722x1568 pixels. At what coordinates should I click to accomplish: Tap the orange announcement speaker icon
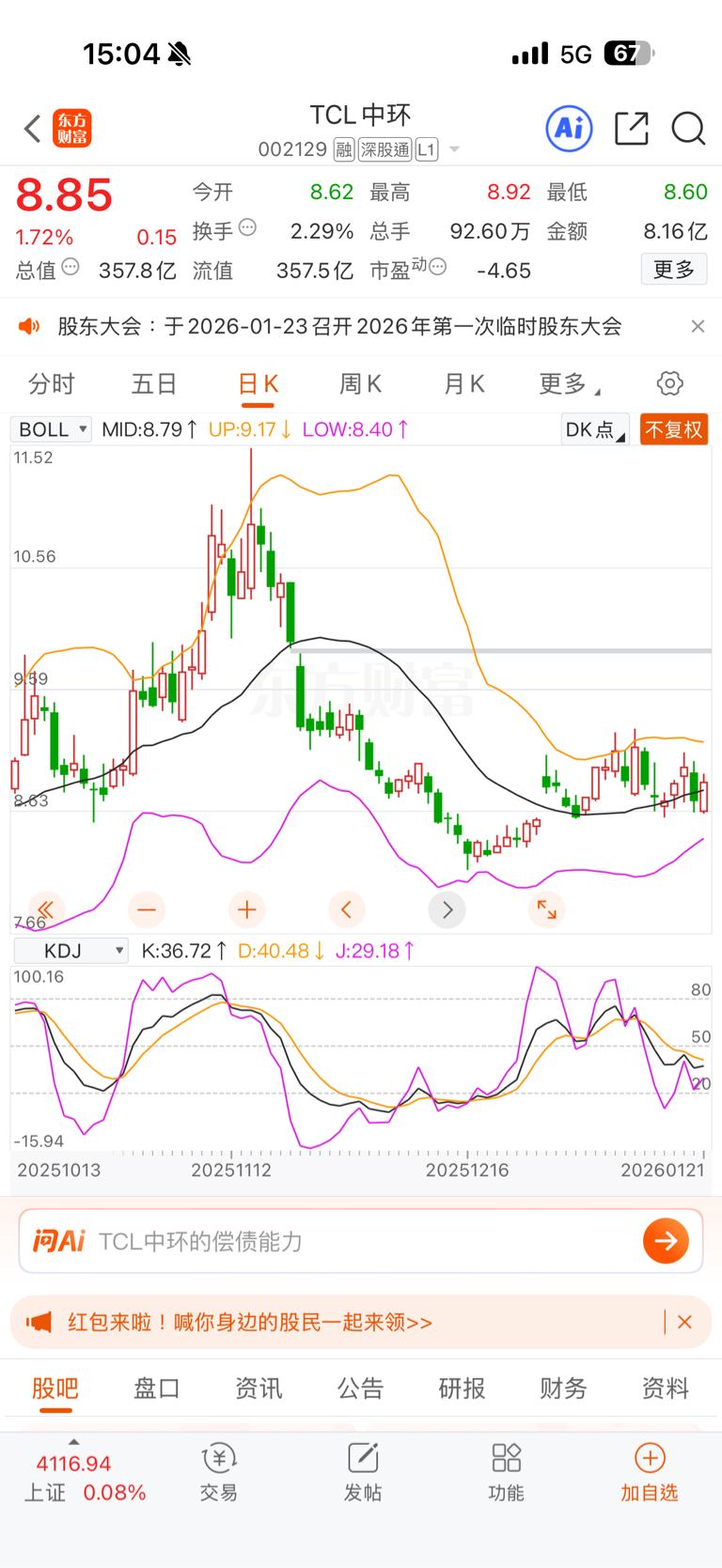coord(29,326)
